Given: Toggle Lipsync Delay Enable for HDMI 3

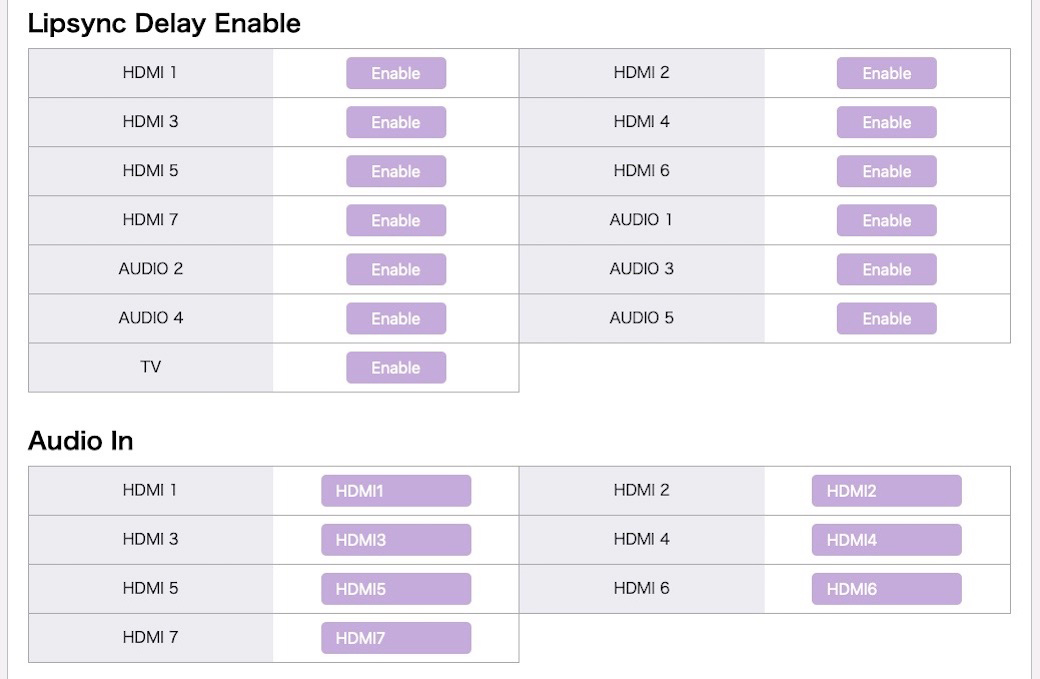Looking at the screenshot, I should point(396,122).
